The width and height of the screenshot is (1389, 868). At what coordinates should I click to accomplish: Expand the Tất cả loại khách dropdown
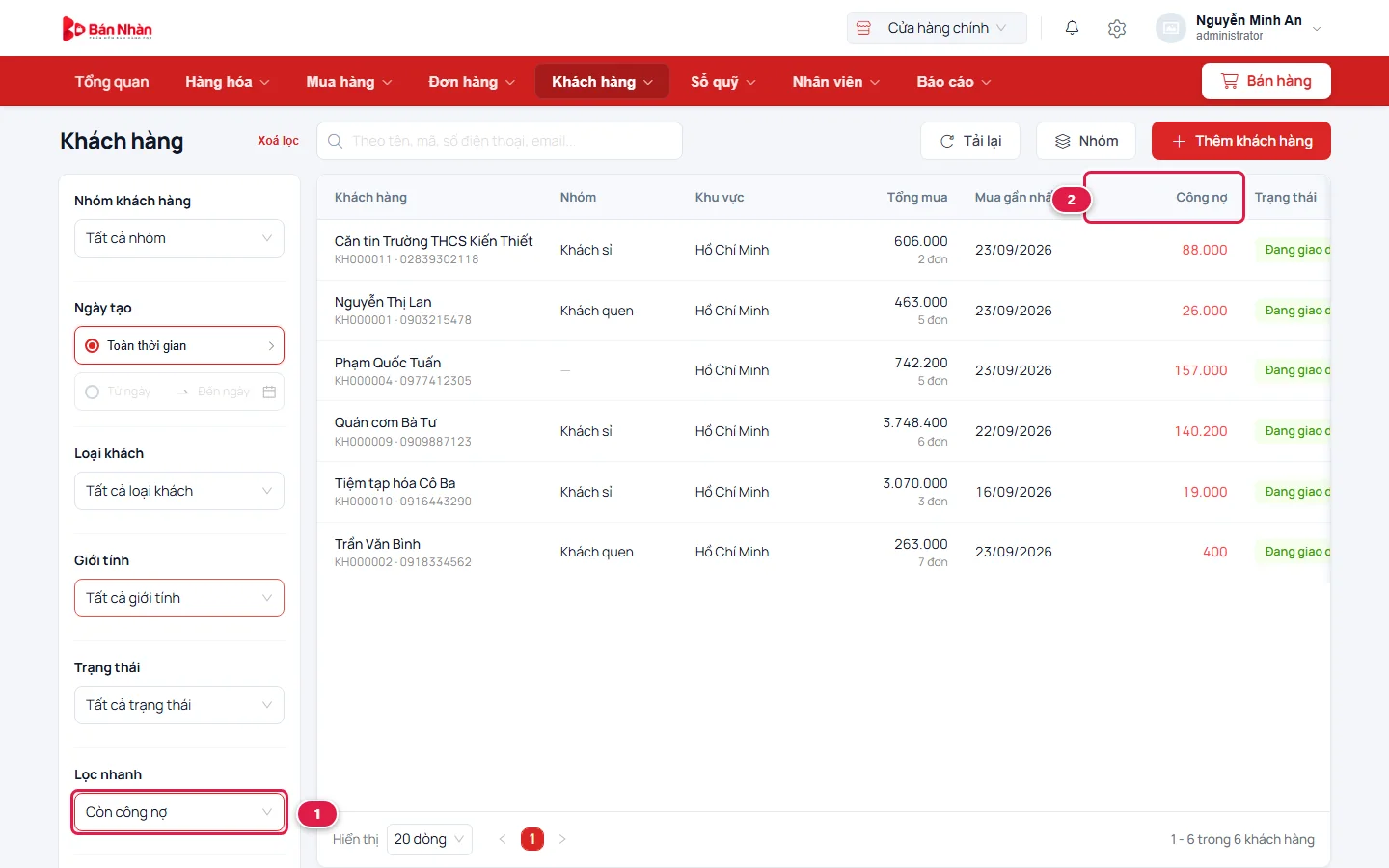(179, 491)
